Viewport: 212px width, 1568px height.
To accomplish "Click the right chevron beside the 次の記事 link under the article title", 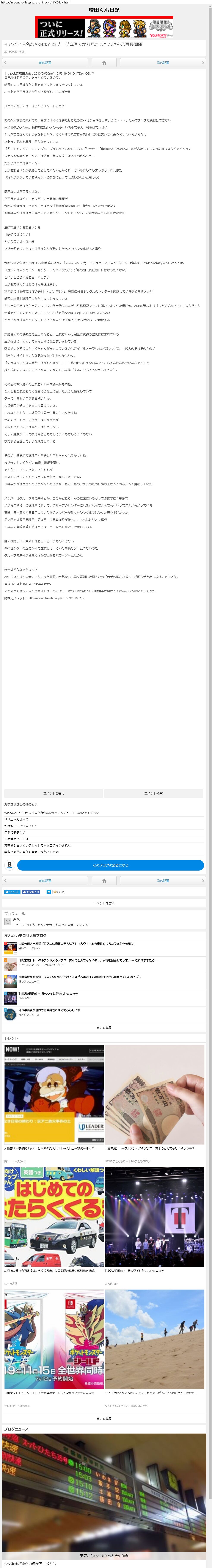I will point(203,63).
